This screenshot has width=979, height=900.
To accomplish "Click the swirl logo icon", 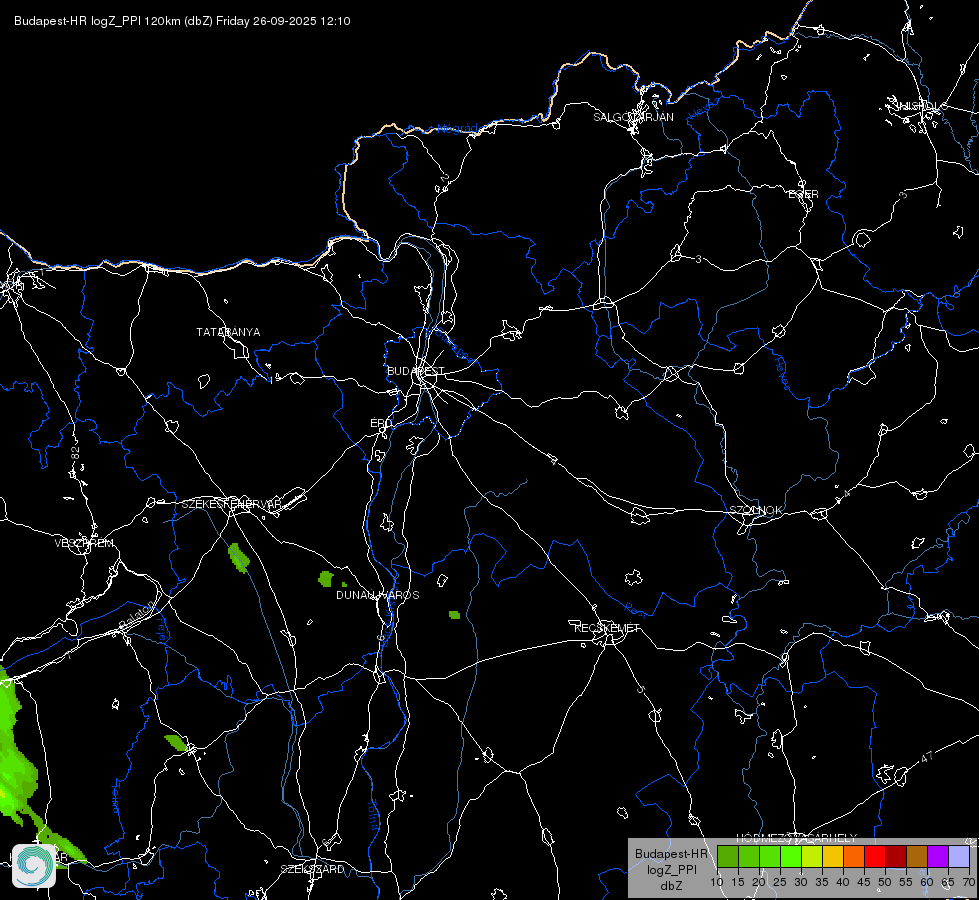I will click(x=34, y=866).
